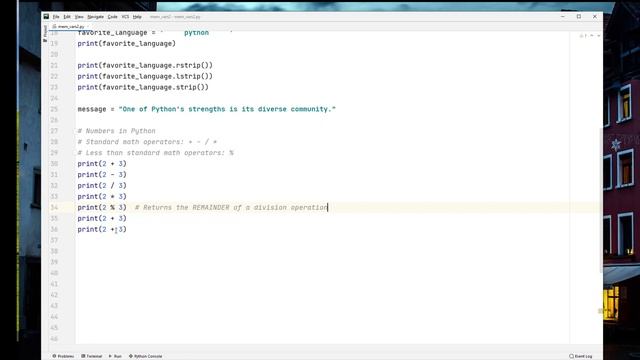Image resolution: width=640 pixels, height=360 pixels.
Task: Open the File menu
Action: coord(56,17)
